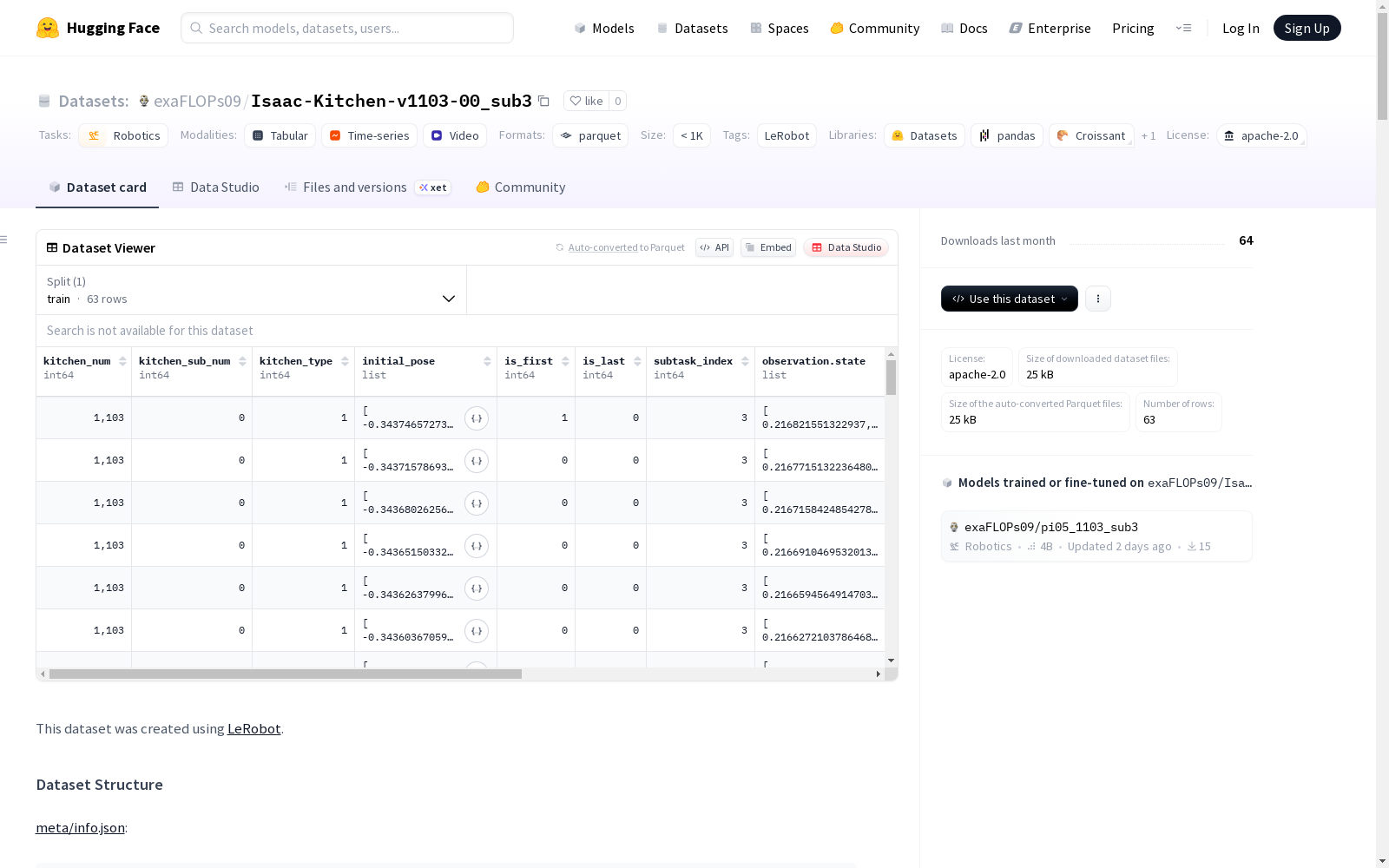Click the API button in Dataset Viewer
Image resolution: width=1389 pixels, height=868 pixels.
(x=714, y=247)
